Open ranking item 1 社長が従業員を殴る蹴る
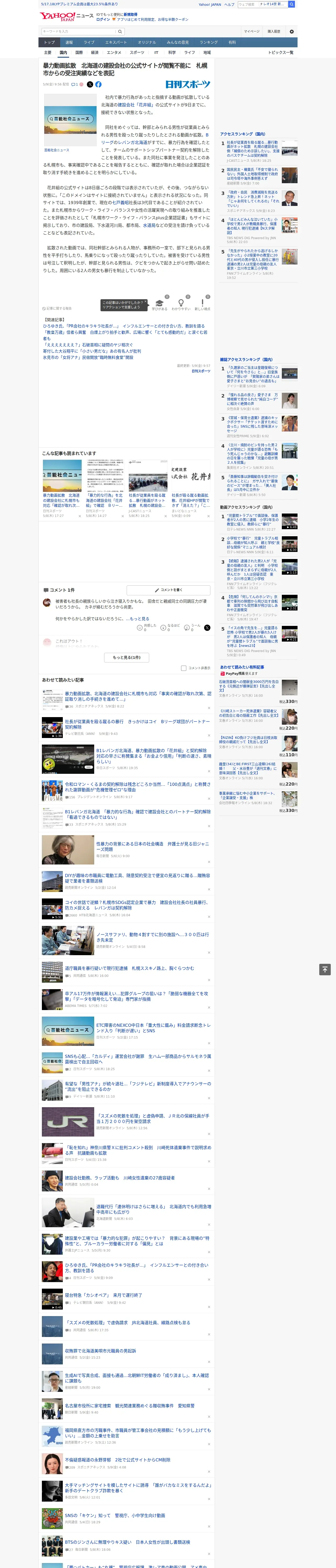Image resolution: width=336 pixels, height=1568 pixels. point(253,149)
